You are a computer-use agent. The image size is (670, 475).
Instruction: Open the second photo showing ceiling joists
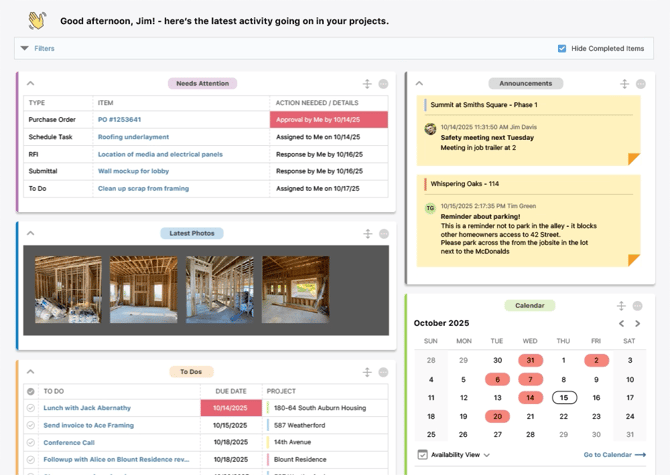pos(144,289)
